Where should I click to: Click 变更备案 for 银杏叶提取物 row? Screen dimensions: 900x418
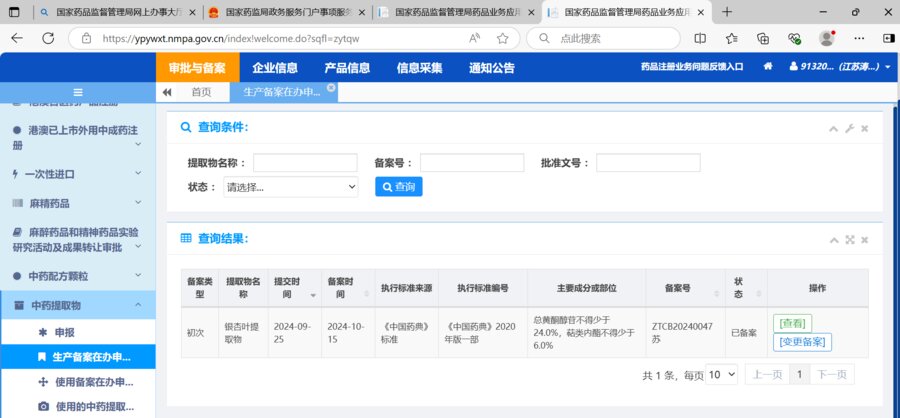802,342
